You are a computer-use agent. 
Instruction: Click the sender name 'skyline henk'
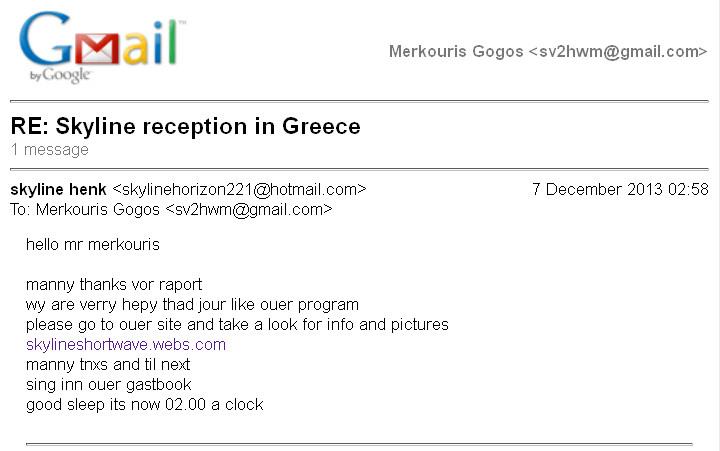pyautogui.click(x=58, y=189)
